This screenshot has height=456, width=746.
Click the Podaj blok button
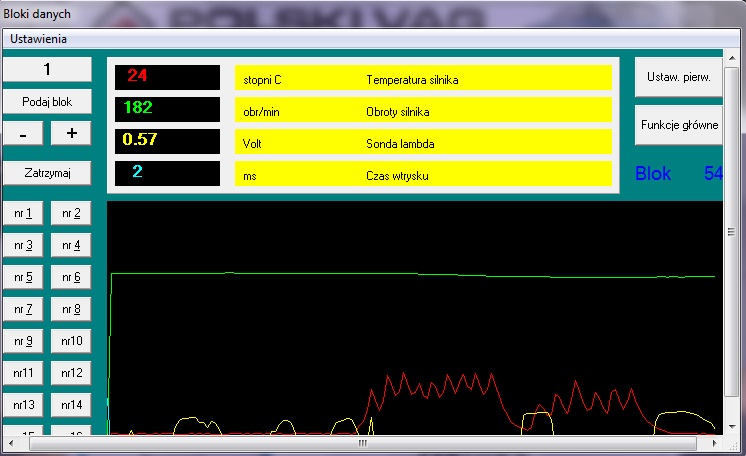pyautogui.click(x=47, y=101)
